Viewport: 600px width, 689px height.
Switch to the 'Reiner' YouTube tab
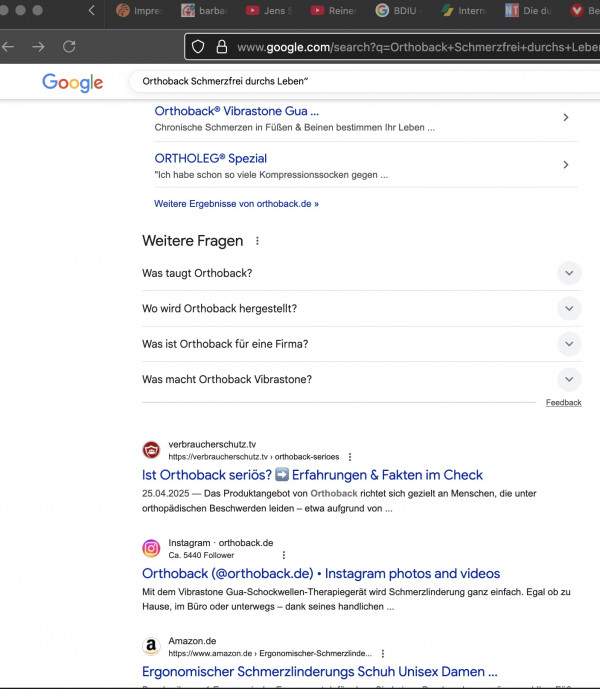334,11
